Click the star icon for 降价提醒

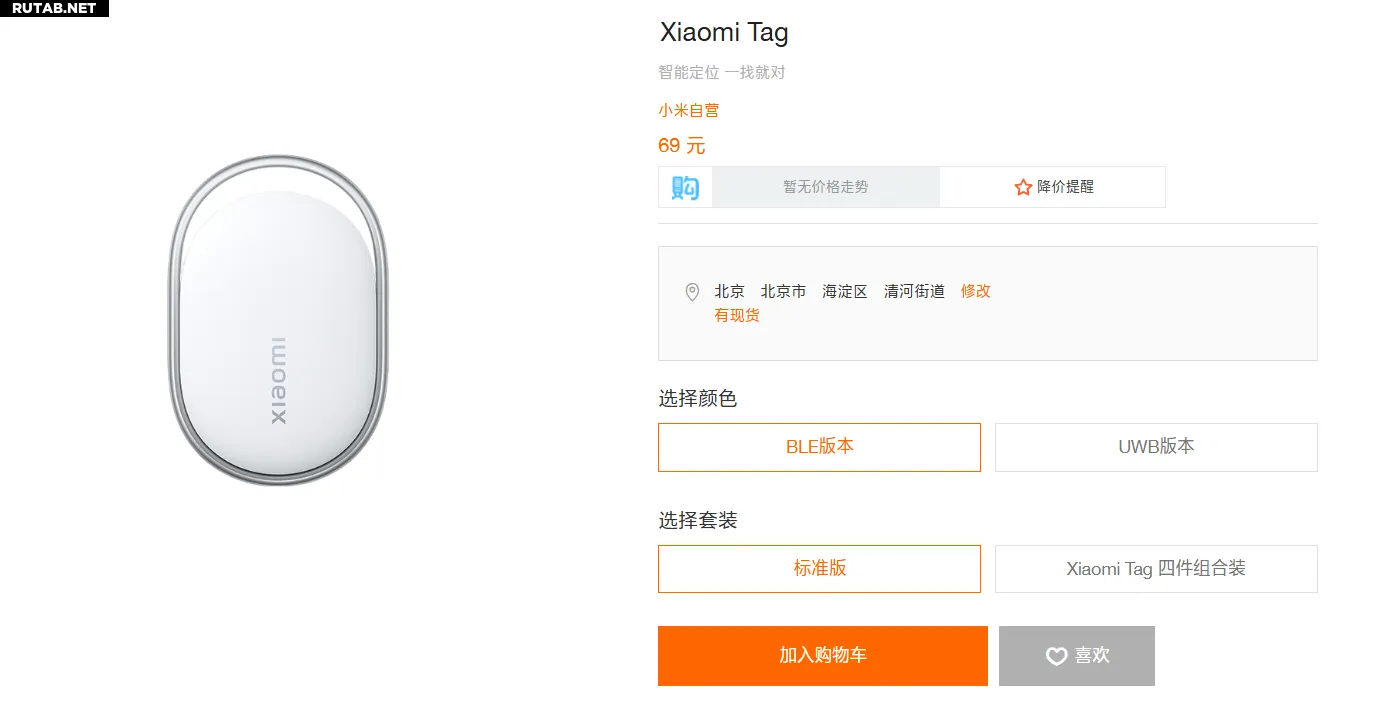[x=1023, y=187]
